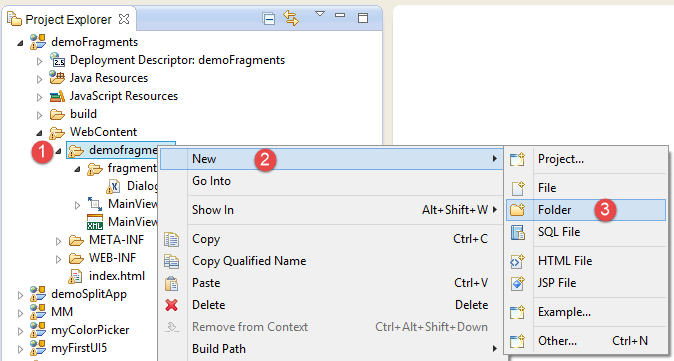The height and width of the screenshot is (361, 674).
Task: Click the JavaScript Resources icon
Action: click(57, 96)
